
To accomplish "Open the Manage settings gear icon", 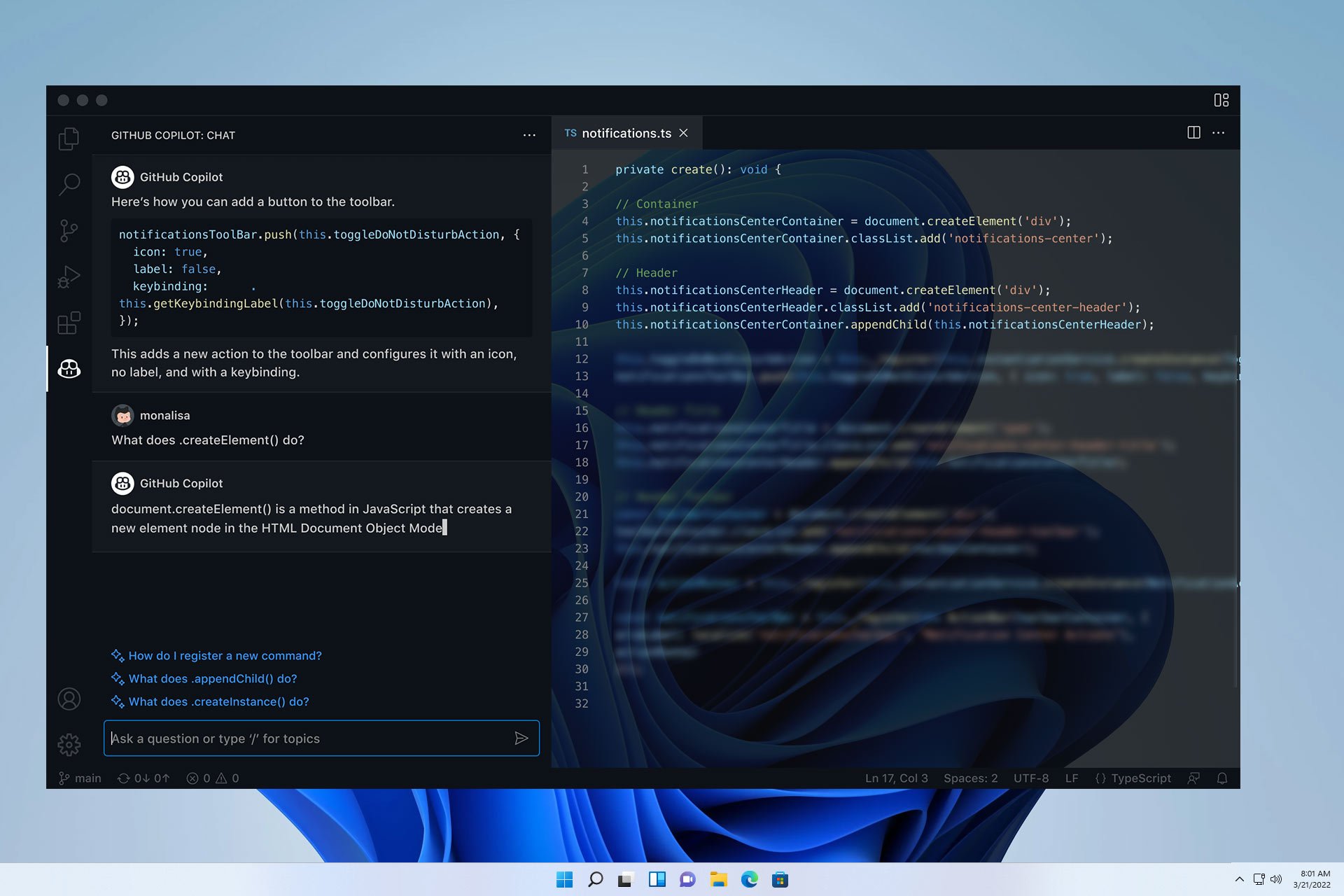I will [69, 744].
